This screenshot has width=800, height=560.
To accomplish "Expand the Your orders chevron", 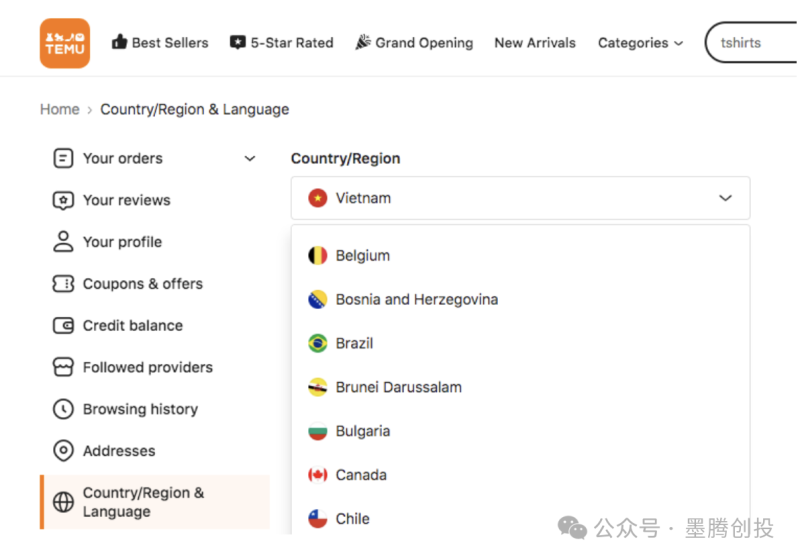I will (250, 158).
